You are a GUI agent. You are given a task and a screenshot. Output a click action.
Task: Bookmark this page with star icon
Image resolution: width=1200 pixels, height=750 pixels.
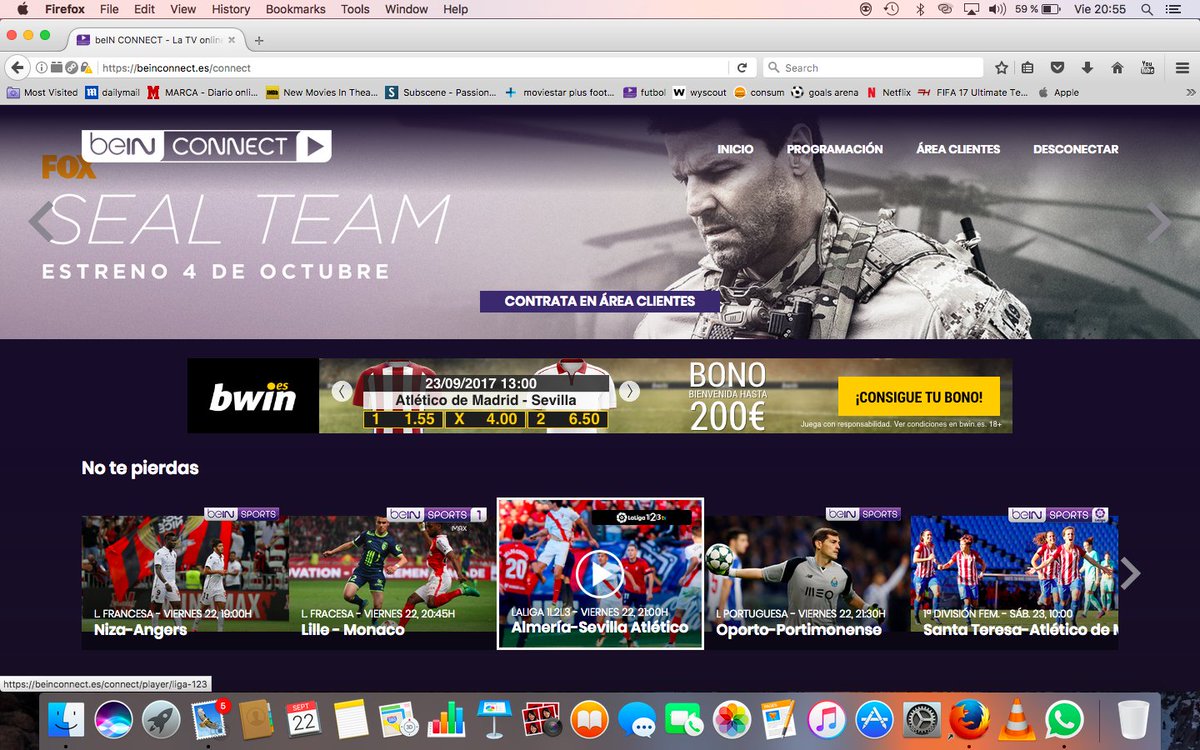pos(1001,68)
